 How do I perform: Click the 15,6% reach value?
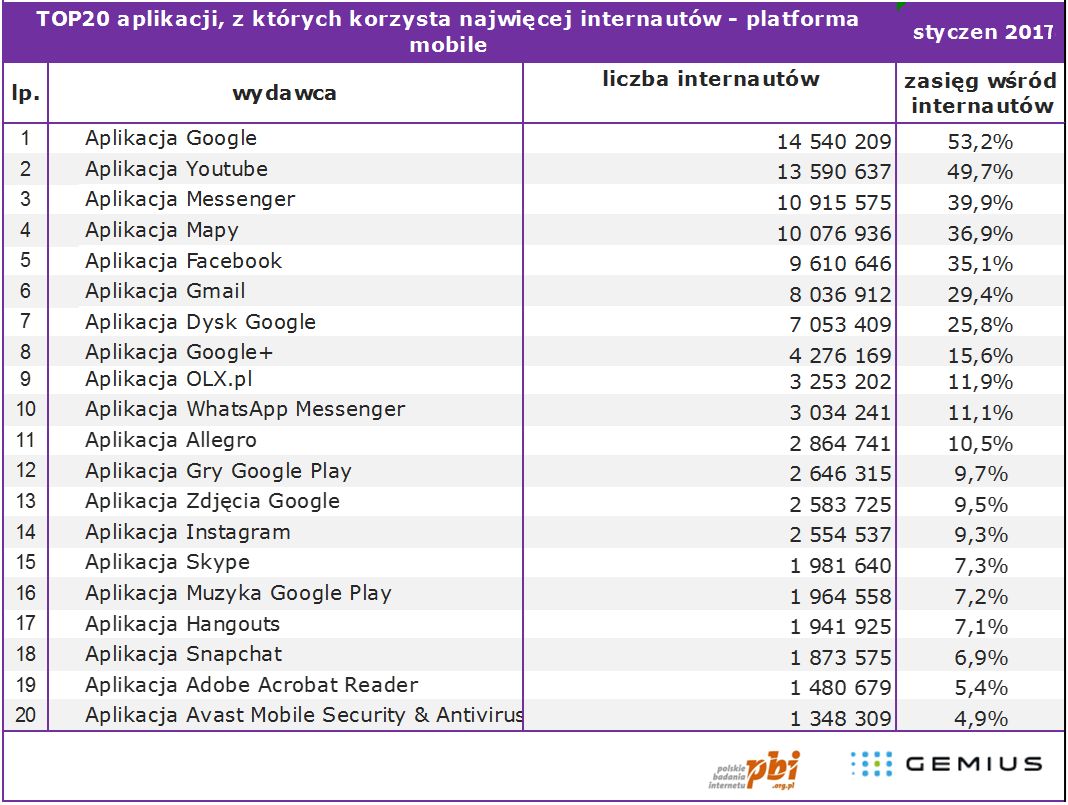click(x=980, y=356)
